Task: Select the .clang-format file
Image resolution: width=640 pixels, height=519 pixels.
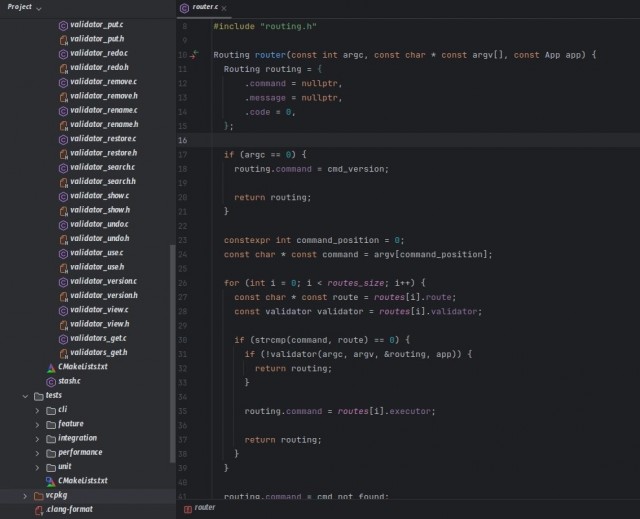Action: pyautogui.click(x=69, y=510)
